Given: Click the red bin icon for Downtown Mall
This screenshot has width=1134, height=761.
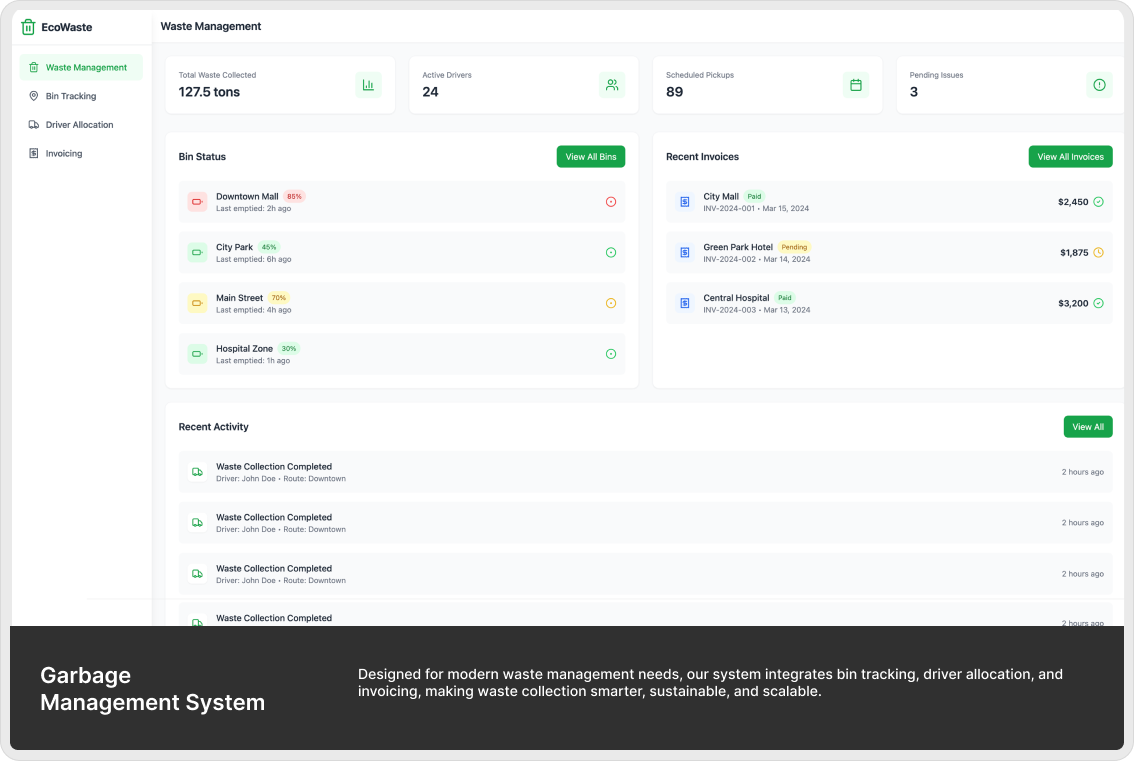Looking at the screenshot, I should coord(197,202).
